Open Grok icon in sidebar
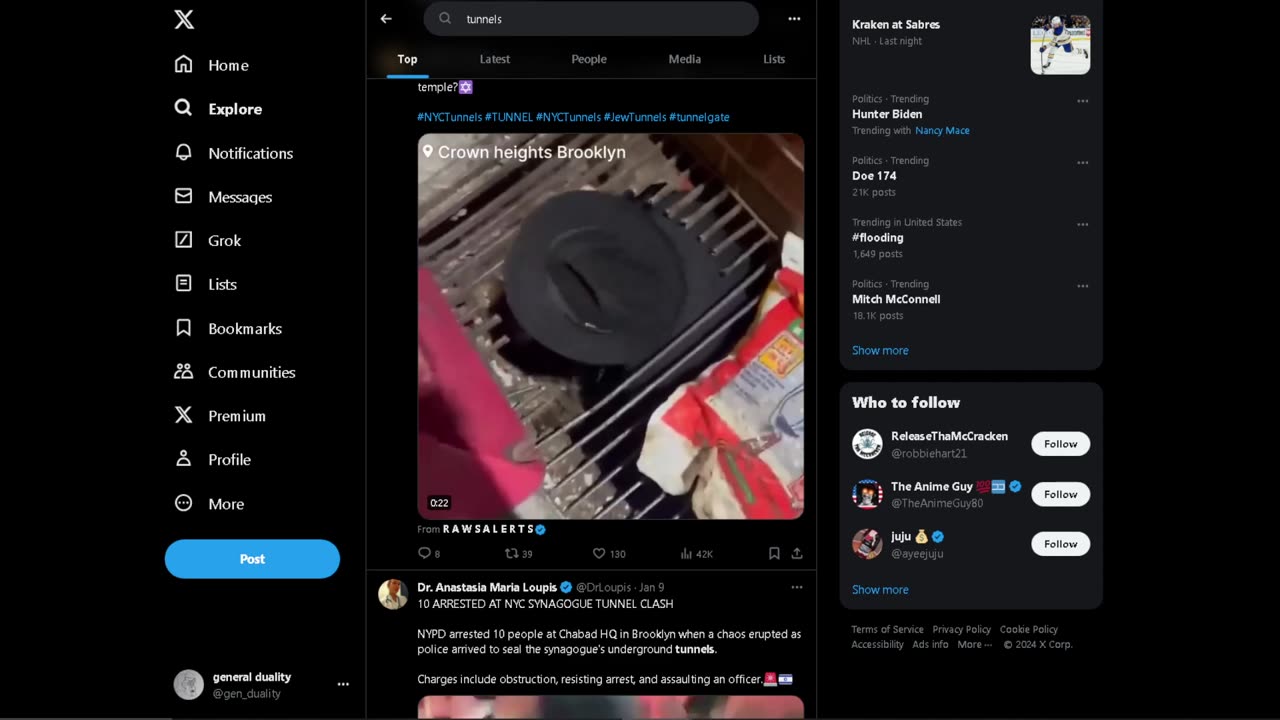The height and width of the screenshot is (720, 1280). coord(183,240)
